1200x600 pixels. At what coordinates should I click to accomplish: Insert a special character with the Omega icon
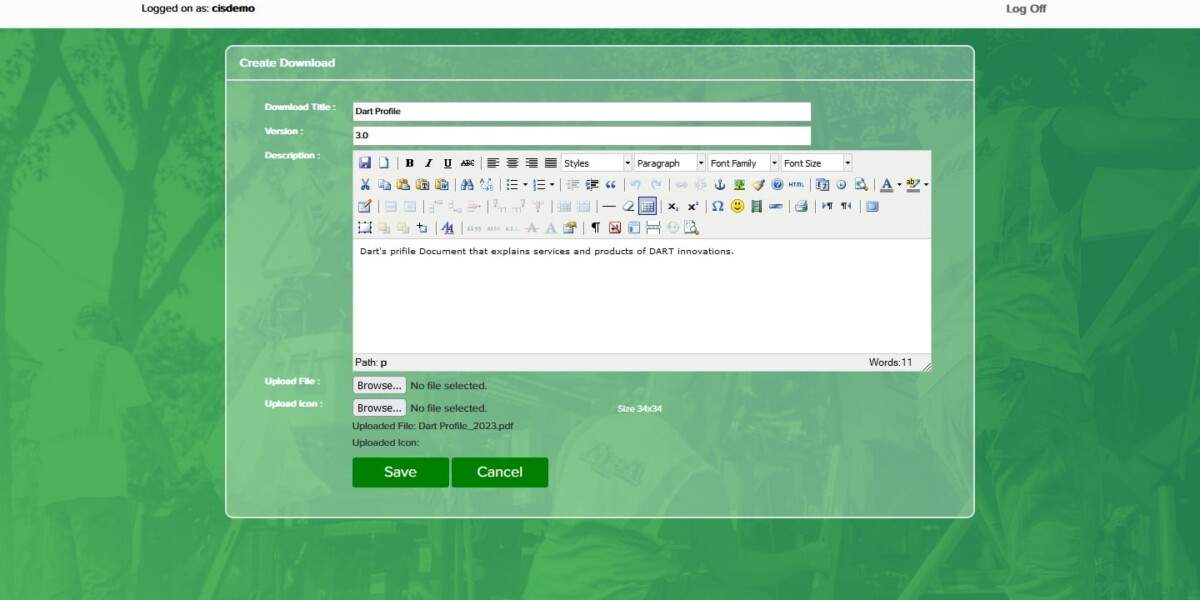point(717,206)
